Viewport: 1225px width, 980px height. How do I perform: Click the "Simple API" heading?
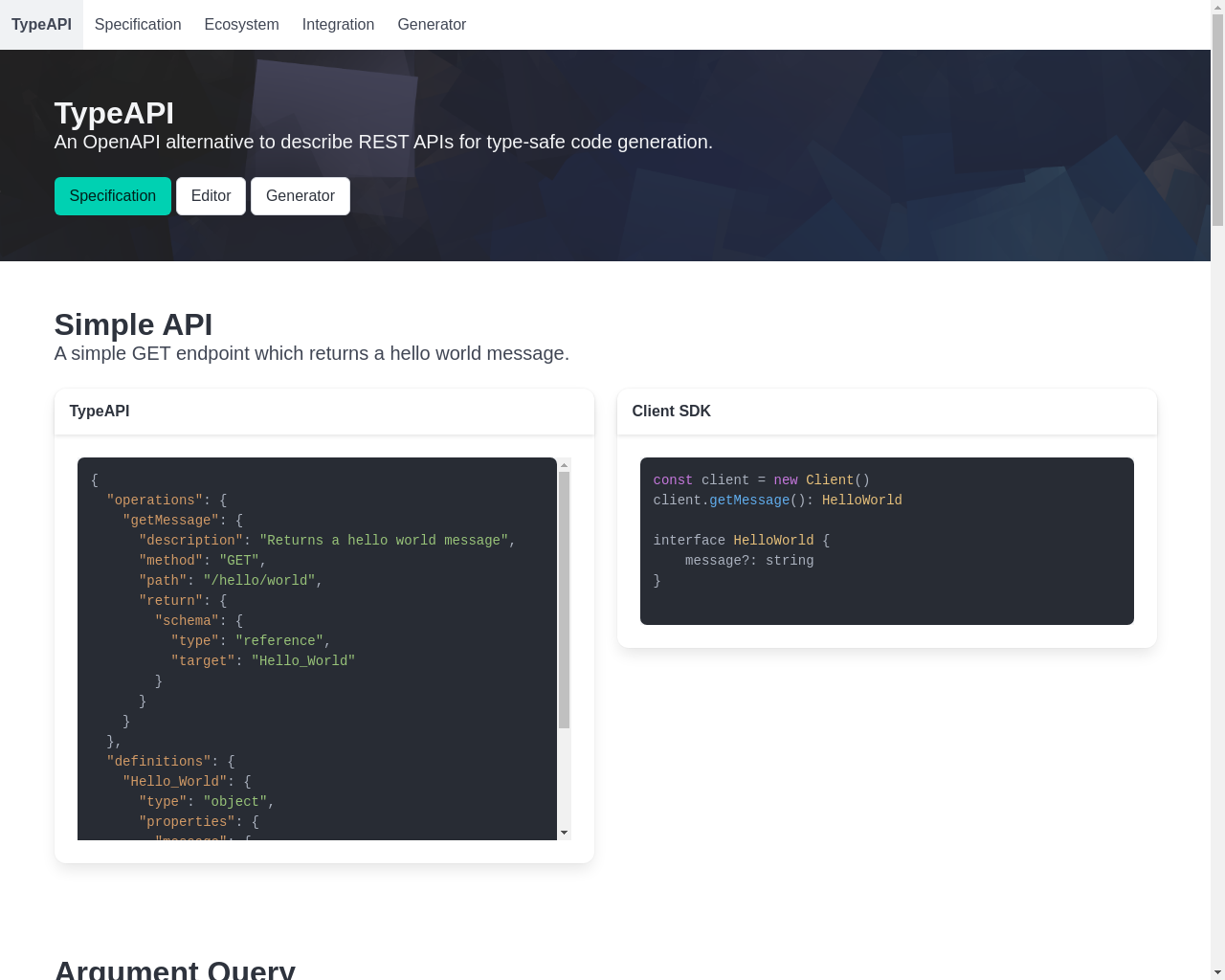pyautogui.click(x=133, y=325)
